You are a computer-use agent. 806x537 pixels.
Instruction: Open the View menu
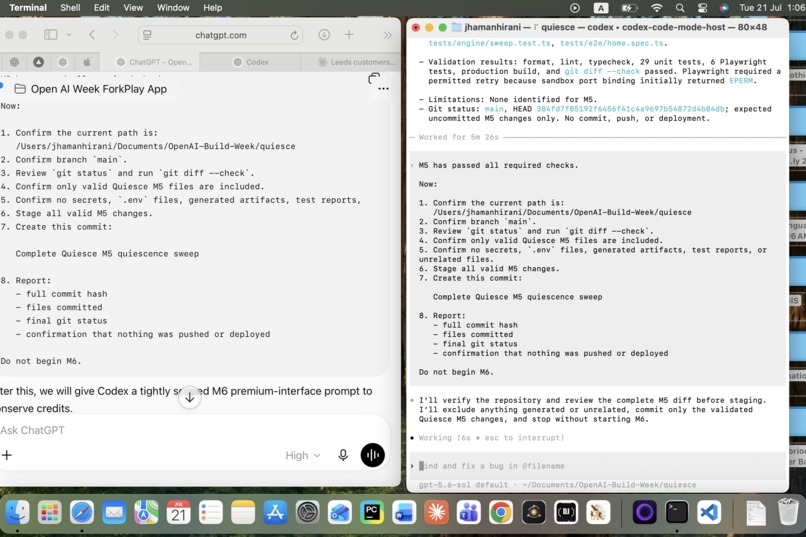click(x=133, y=8)
